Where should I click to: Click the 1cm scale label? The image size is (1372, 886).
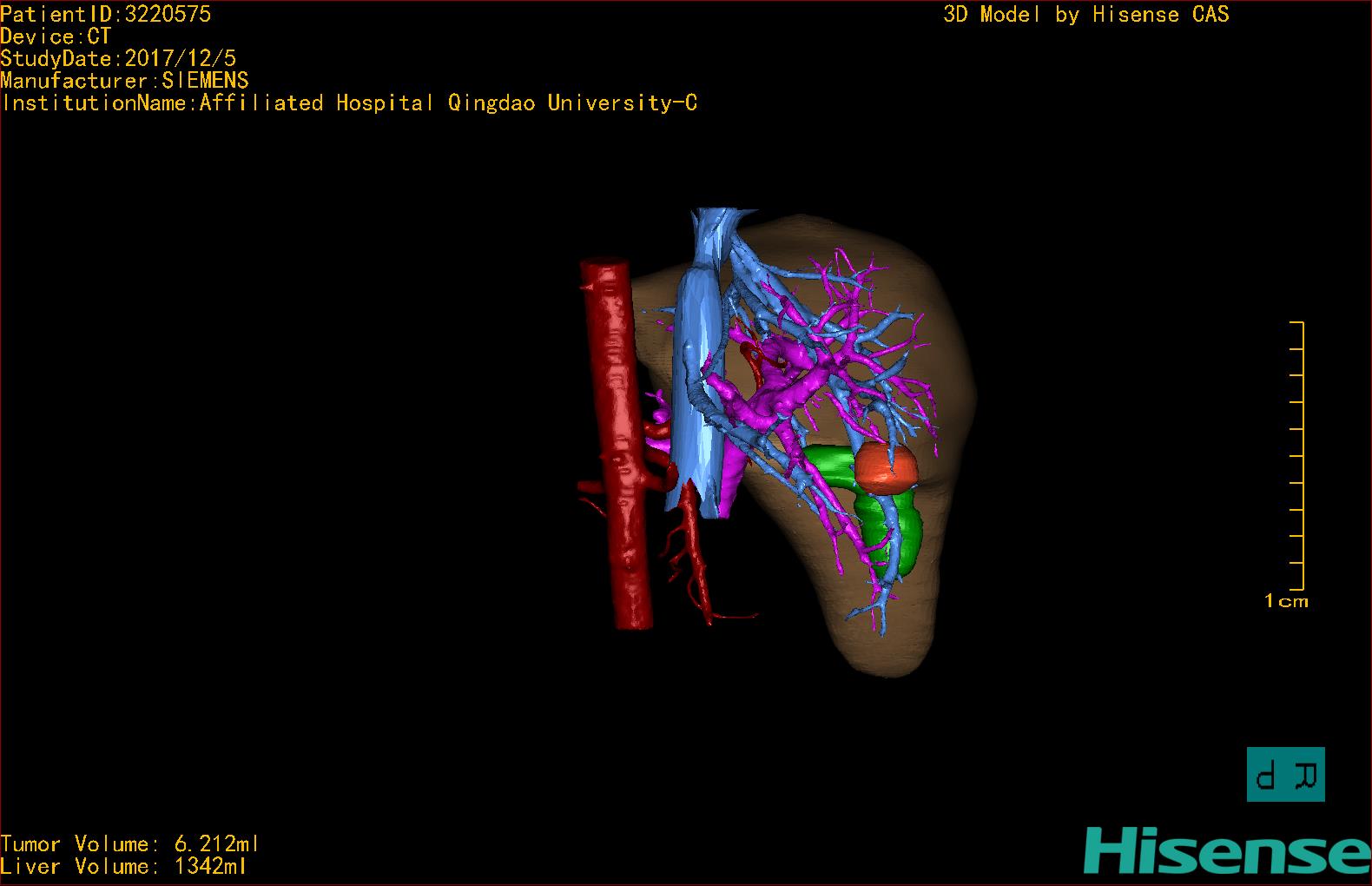pos(1285,601)
